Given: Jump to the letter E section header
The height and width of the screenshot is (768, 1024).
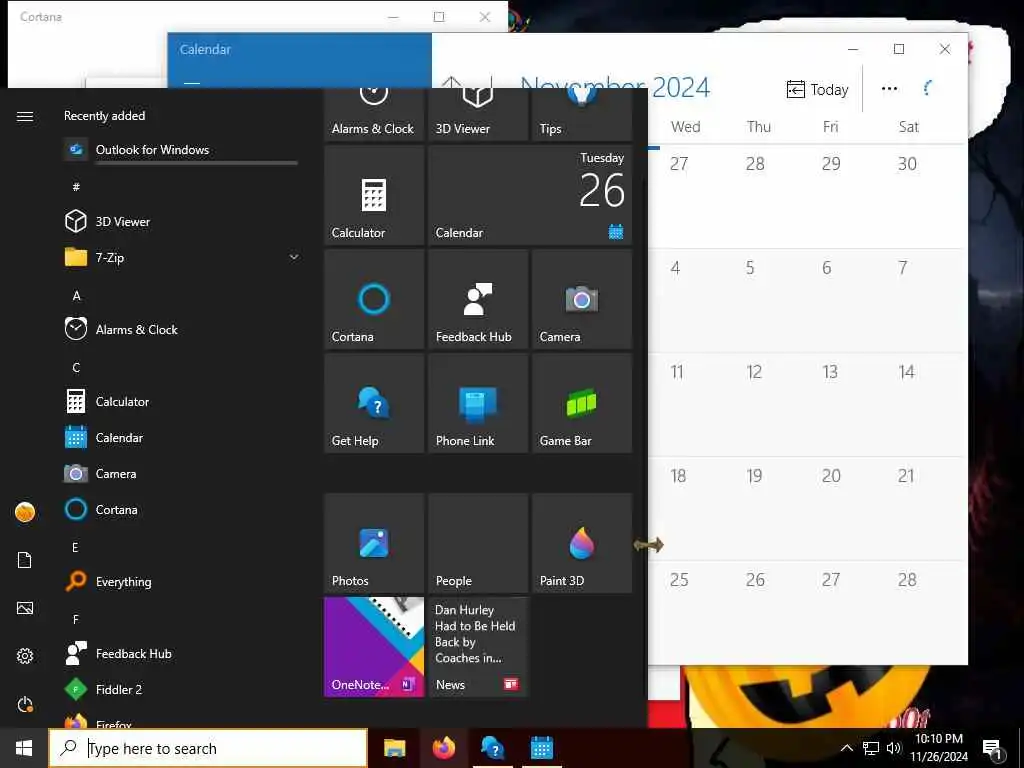Looking at the screenshot, I should tap(75, 547).
